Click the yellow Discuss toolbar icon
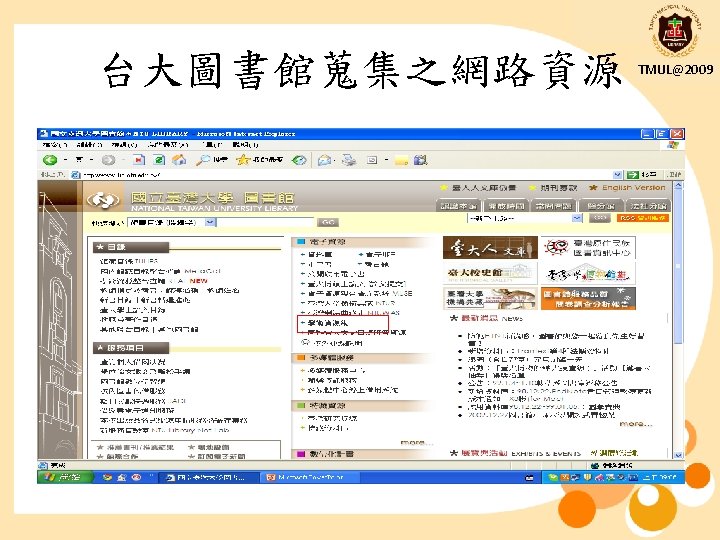 click(401, 160)
